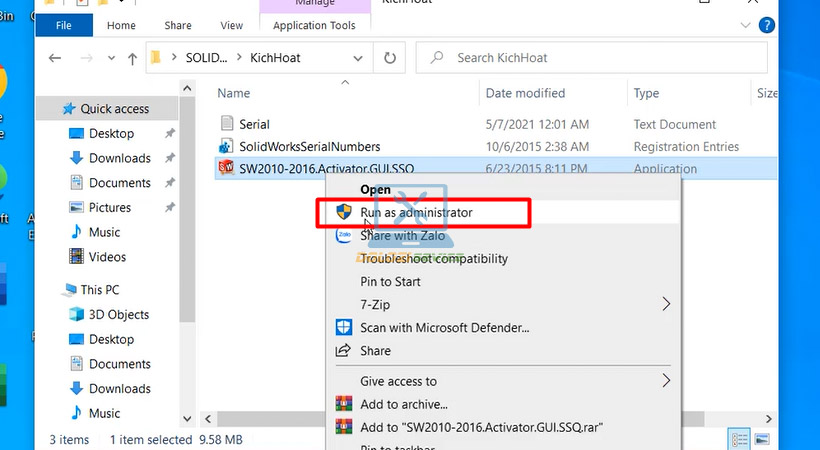Open the Share ribbon tab
This screenshot has height=450, width=820.
pyautogui.click(x=178, y=25)
